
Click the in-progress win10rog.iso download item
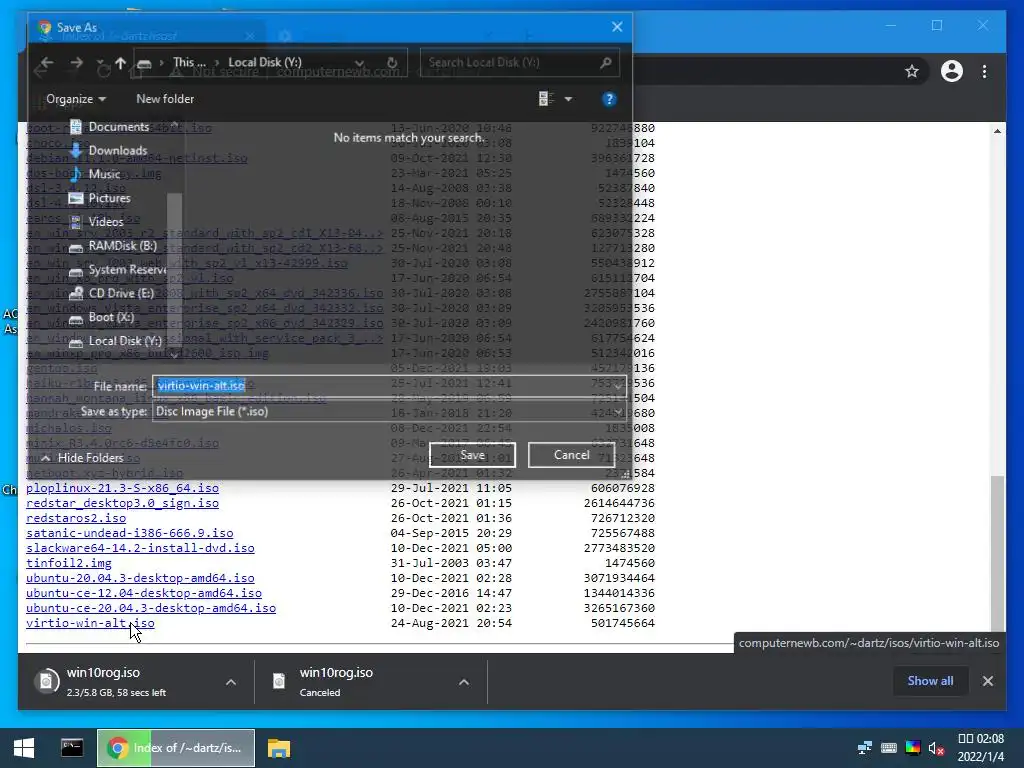tap(137, 682)
